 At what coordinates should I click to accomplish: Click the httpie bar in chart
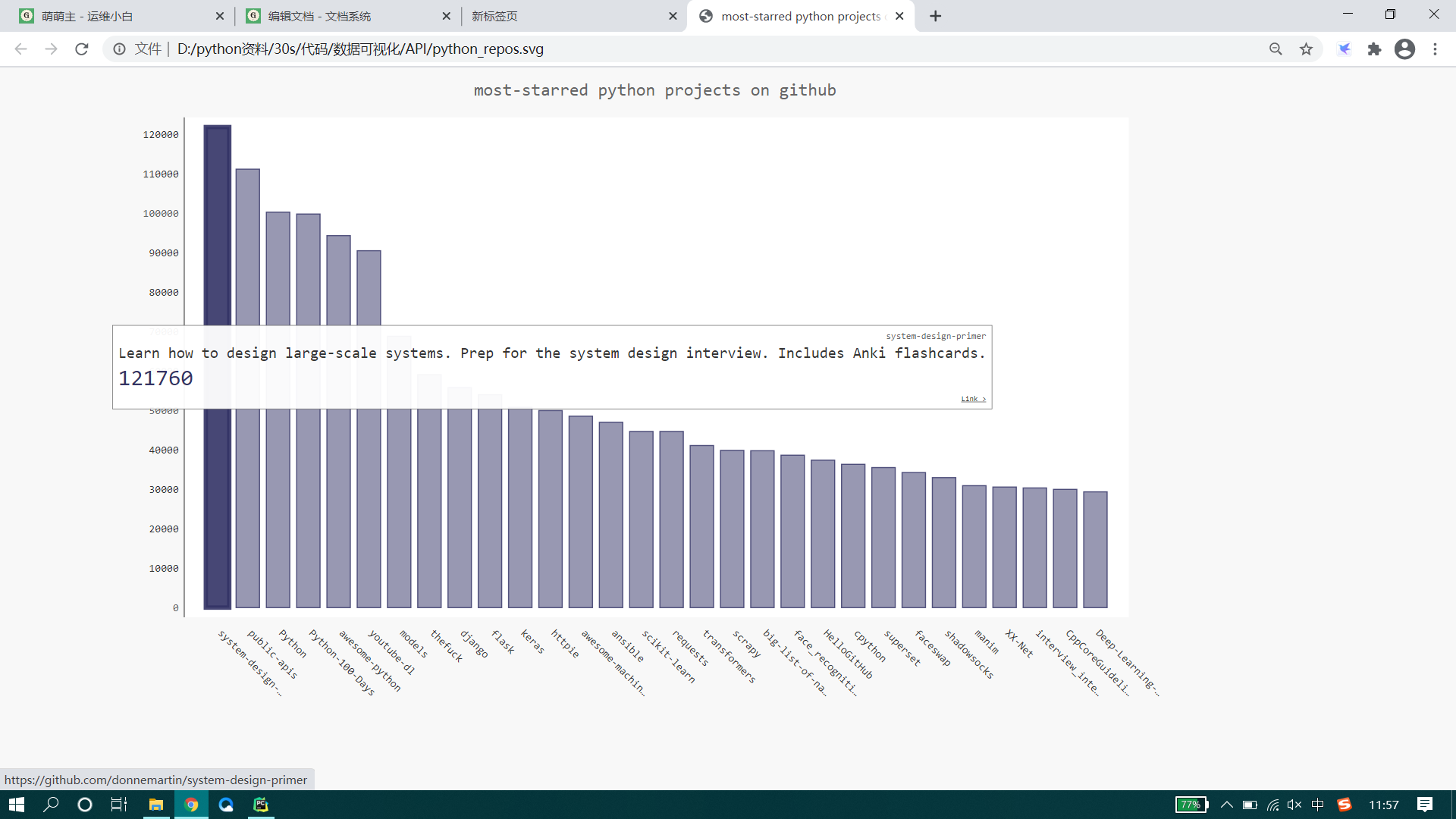coord(551,509)
